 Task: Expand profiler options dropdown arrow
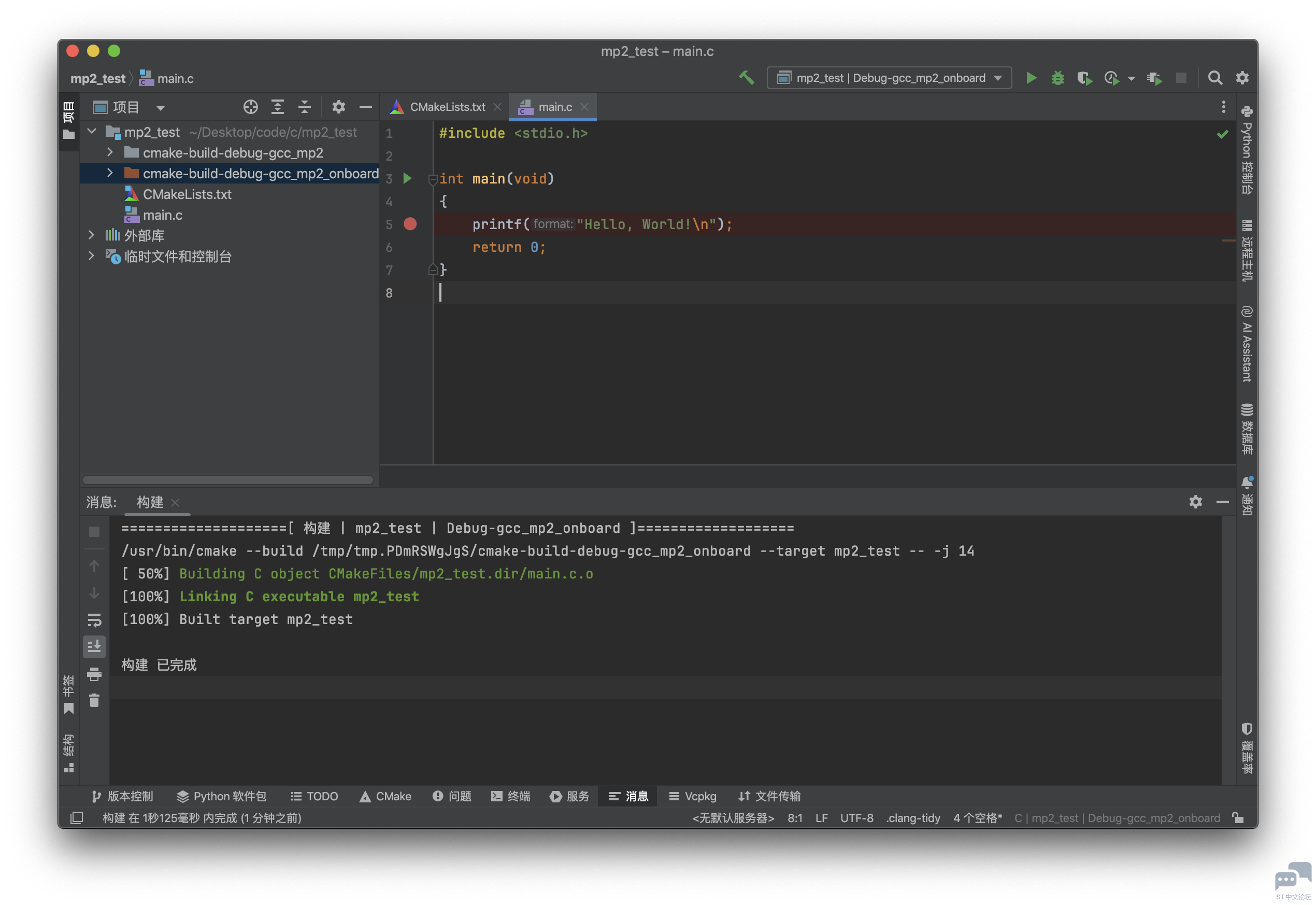click(1131, 78)
